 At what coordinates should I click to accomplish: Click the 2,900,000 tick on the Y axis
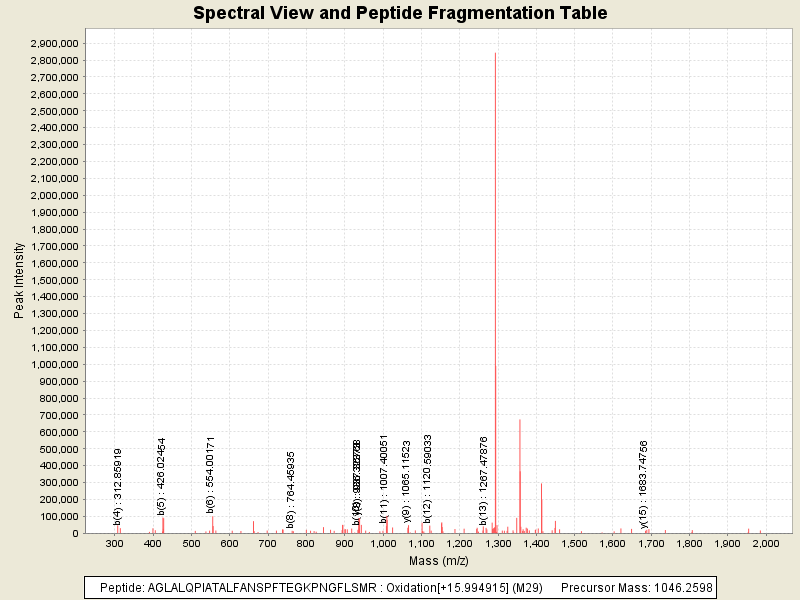(56, 44)
